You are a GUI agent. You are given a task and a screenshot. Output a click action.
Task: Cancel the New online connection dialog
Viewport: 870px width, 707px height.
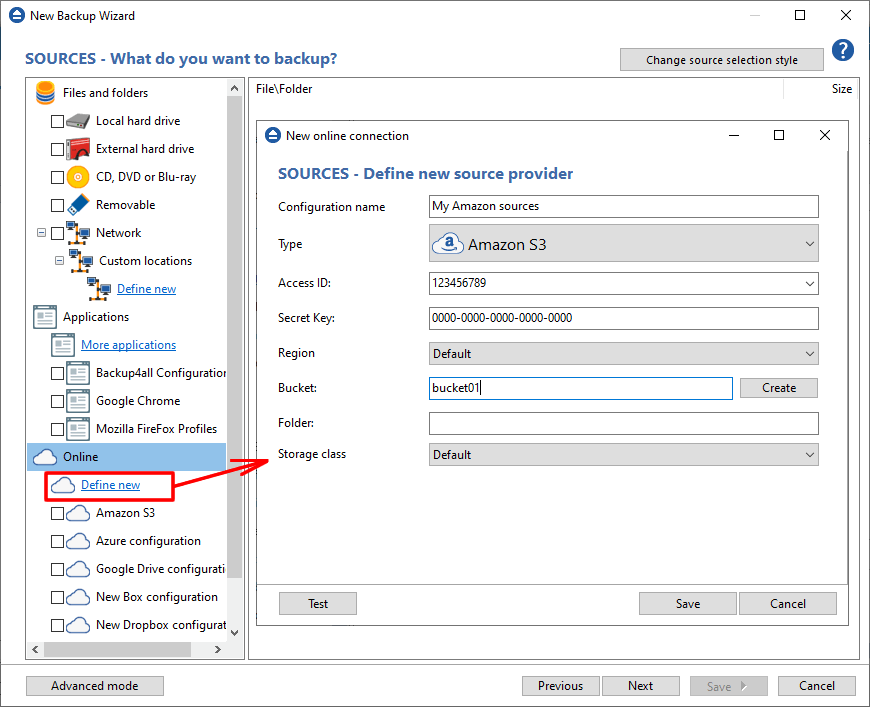tap(787, 604)
